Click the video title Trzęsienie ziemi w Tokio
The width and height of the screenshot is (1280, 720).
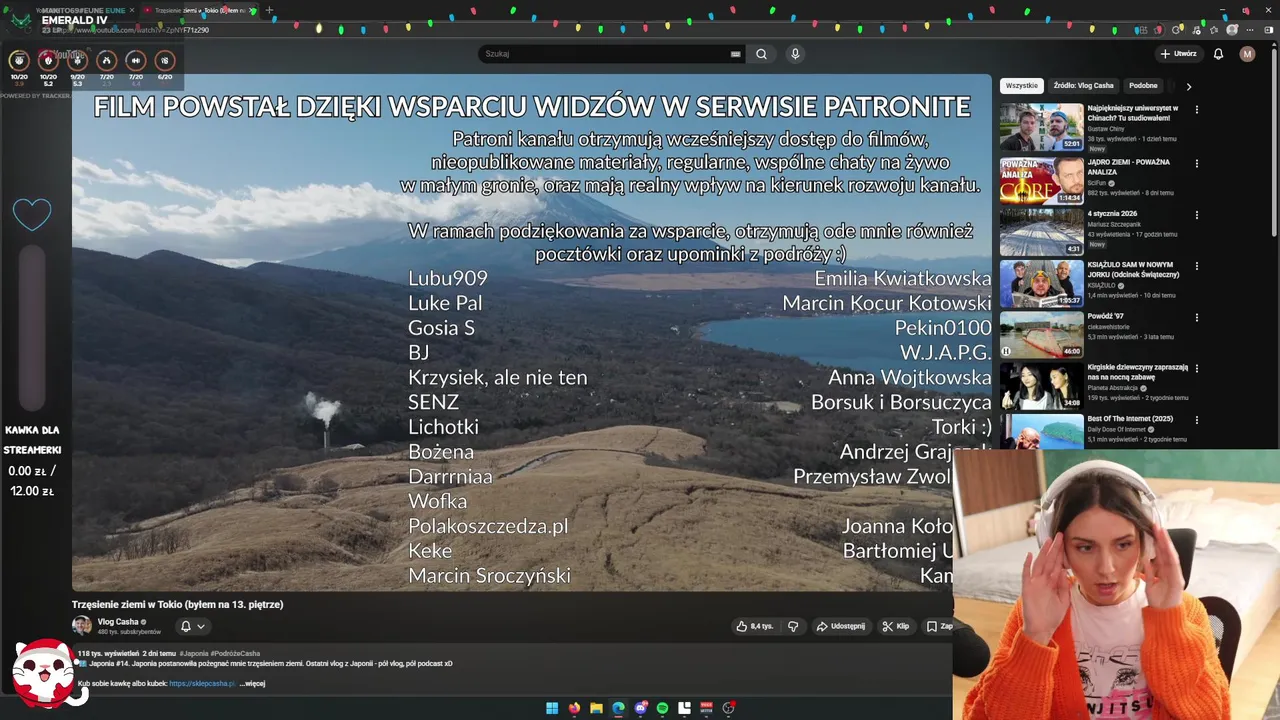[x=177, y=604]
